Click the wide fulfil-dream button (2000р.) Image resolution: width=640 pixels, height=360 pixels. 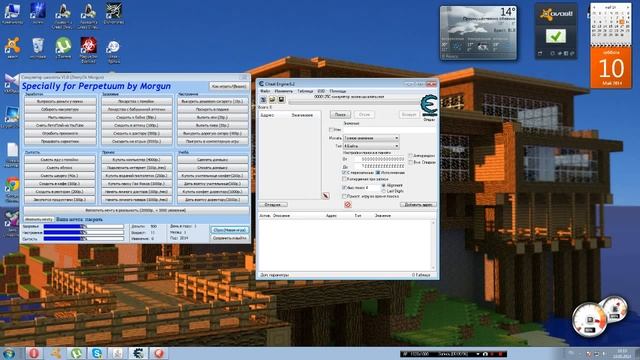[x=136, y=211]
